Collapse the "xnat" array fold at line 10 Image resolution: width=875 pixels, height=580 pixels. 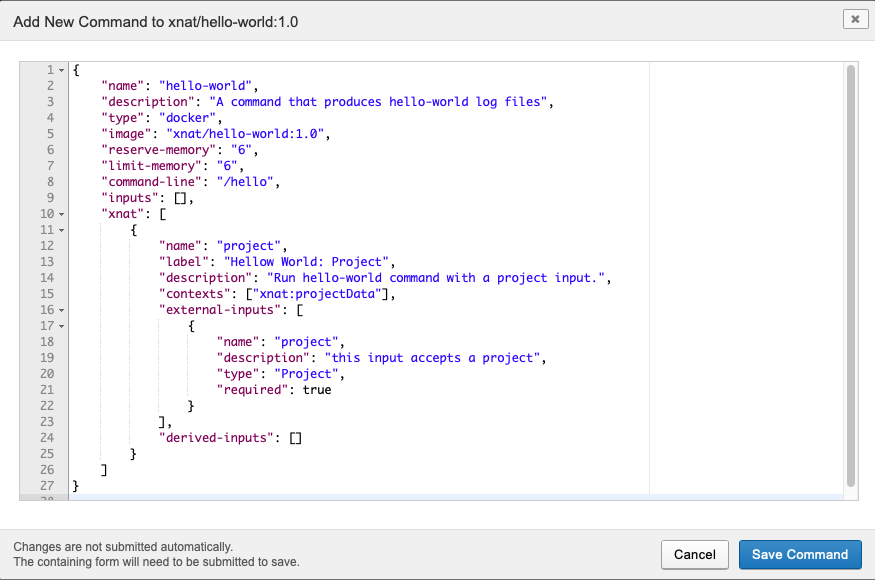click(x=62, y=214)
